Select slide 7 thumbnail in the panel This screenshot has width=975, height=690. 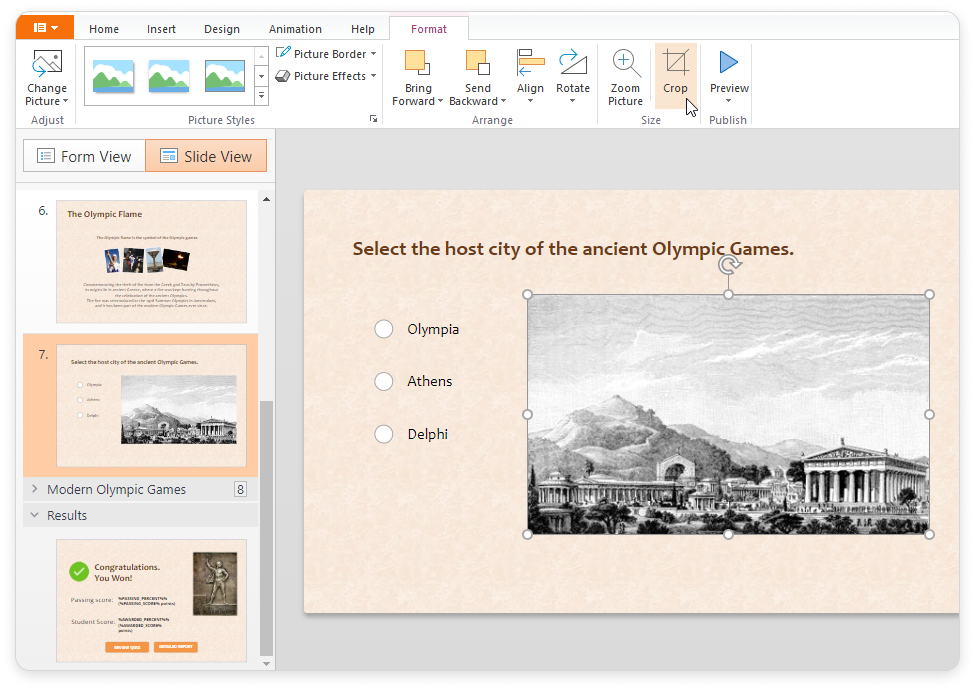coord(152,405)
